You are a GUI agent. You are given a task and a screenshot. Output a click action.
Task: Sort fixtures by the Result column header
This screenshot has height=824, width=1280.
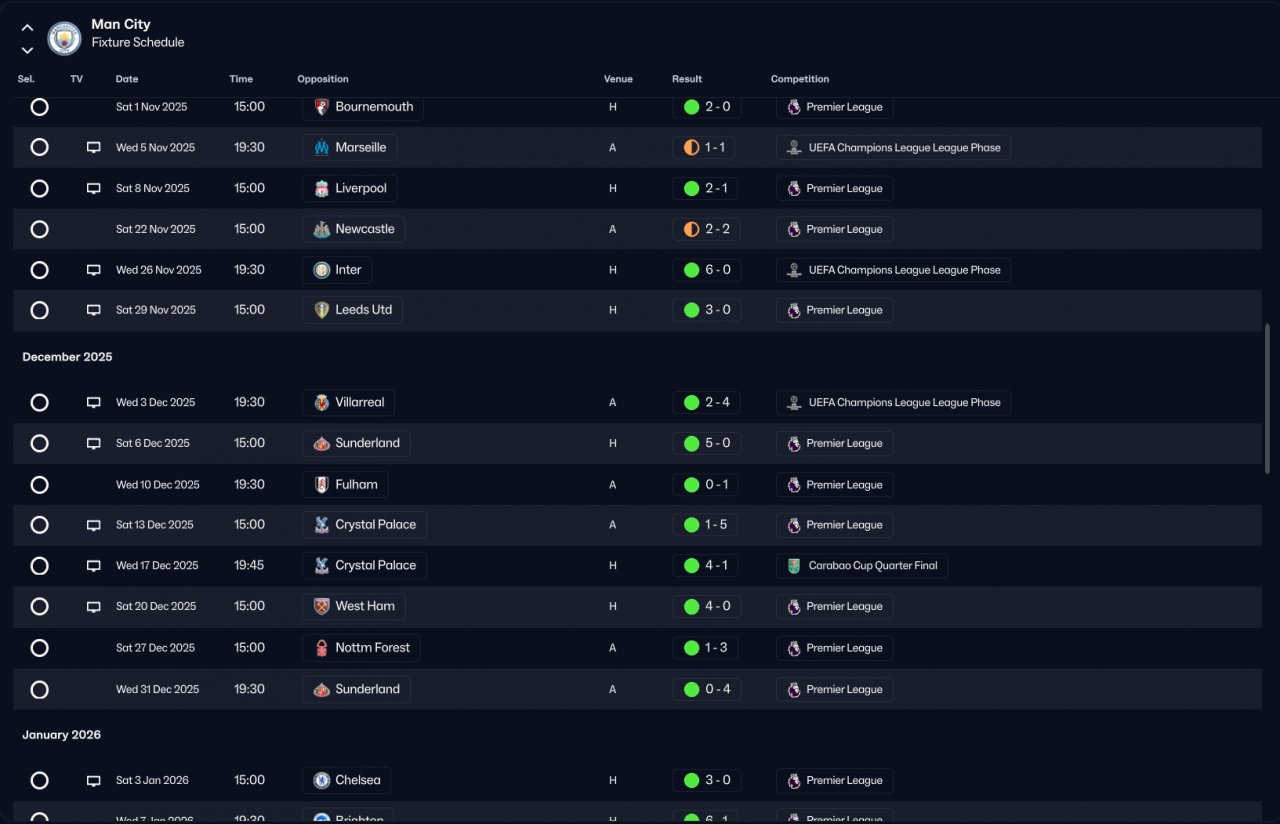click(x=687, y=79)
